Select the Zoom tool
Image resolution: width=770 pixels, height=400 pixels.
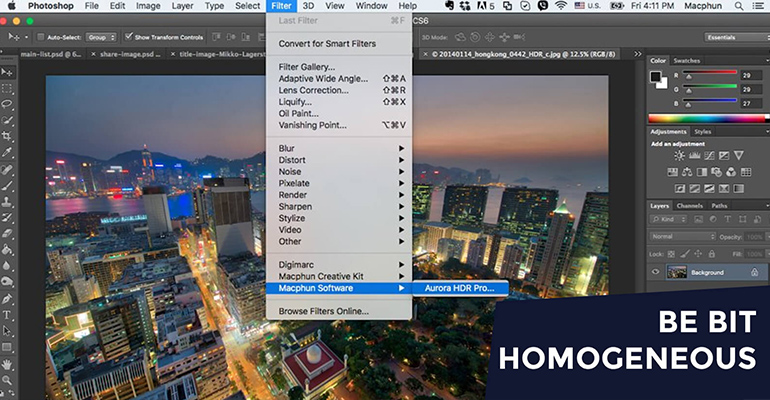tap(7, 380)
